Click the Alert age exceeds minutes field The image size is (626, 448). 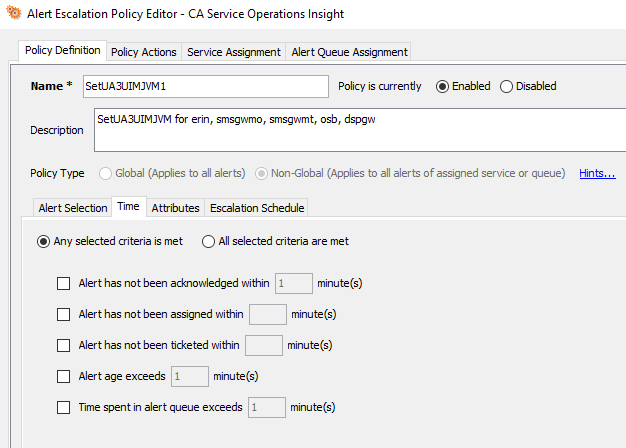coord(190,376)
